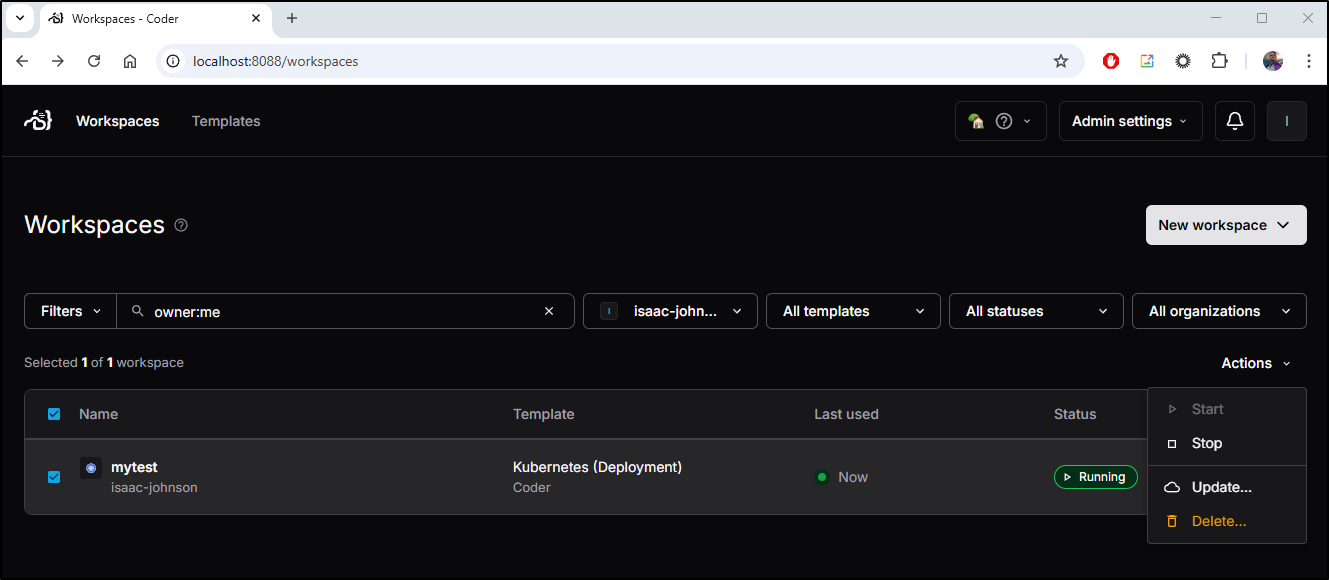The image size is (1329, 580).
Task: Go back with browser back arrow
Action: point(22,61)
